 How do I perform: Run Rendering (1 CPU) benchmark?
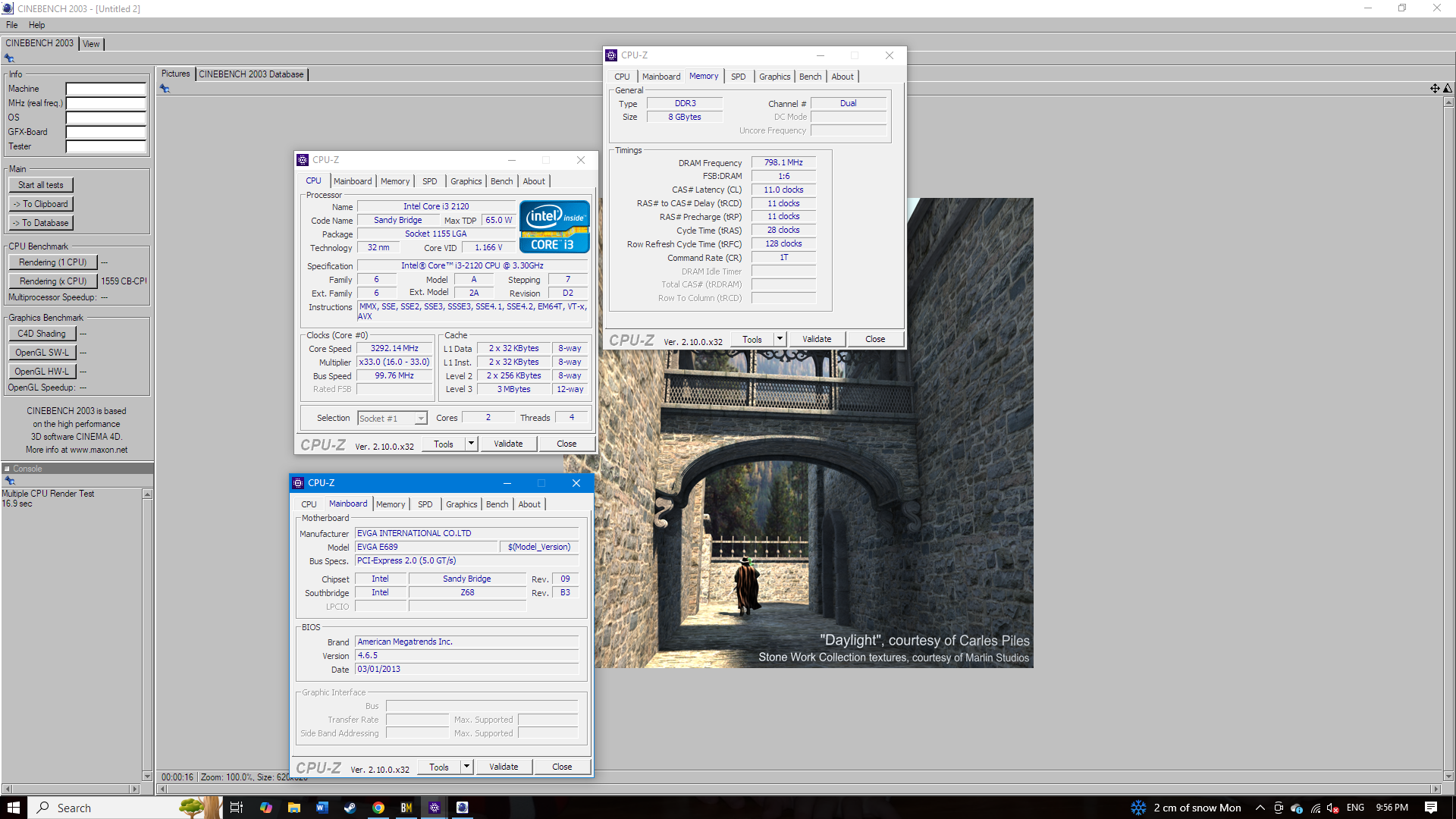(53, 262)
